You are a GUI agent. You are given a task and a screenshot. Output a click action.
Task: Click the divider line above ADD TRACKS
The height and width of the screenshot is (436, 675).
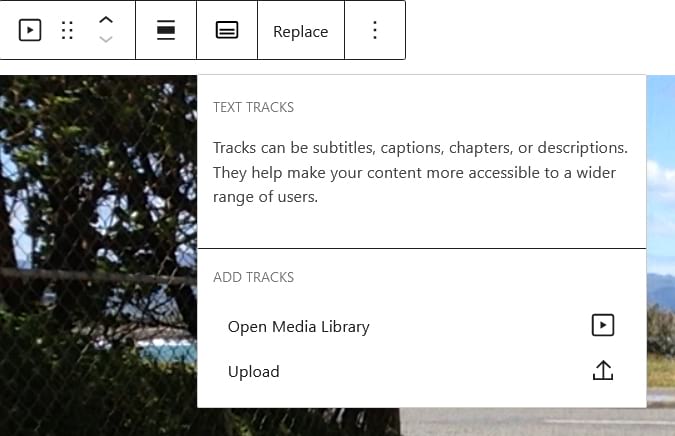pos(421,248)
